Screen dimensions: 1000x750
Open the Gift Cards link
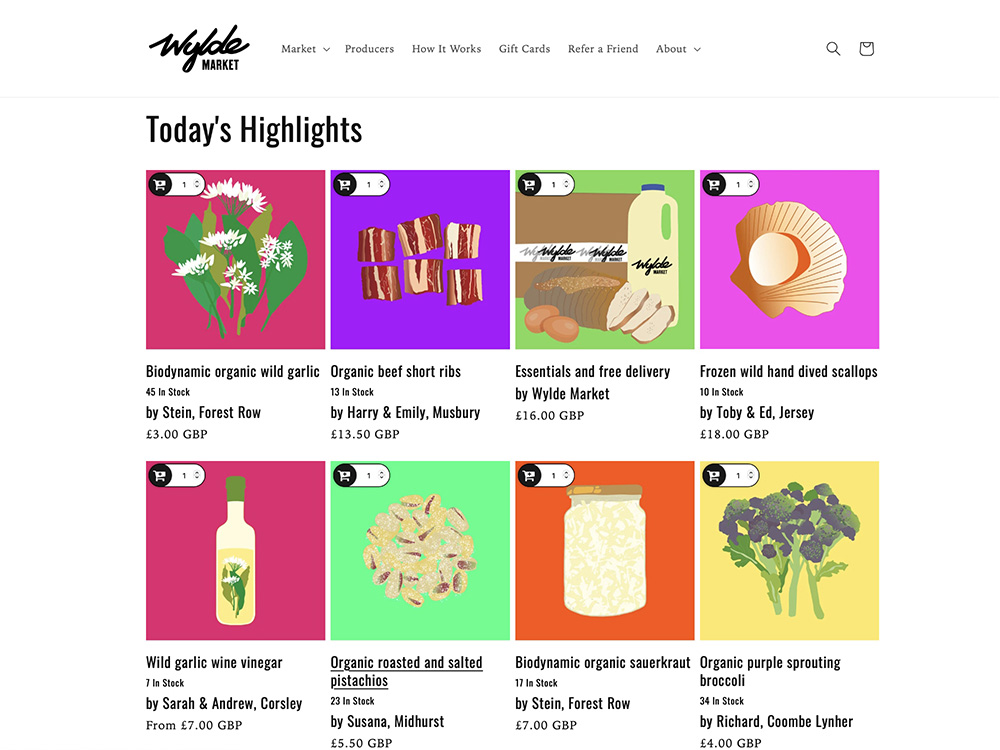pyautogui.click(x=524, y=49)
